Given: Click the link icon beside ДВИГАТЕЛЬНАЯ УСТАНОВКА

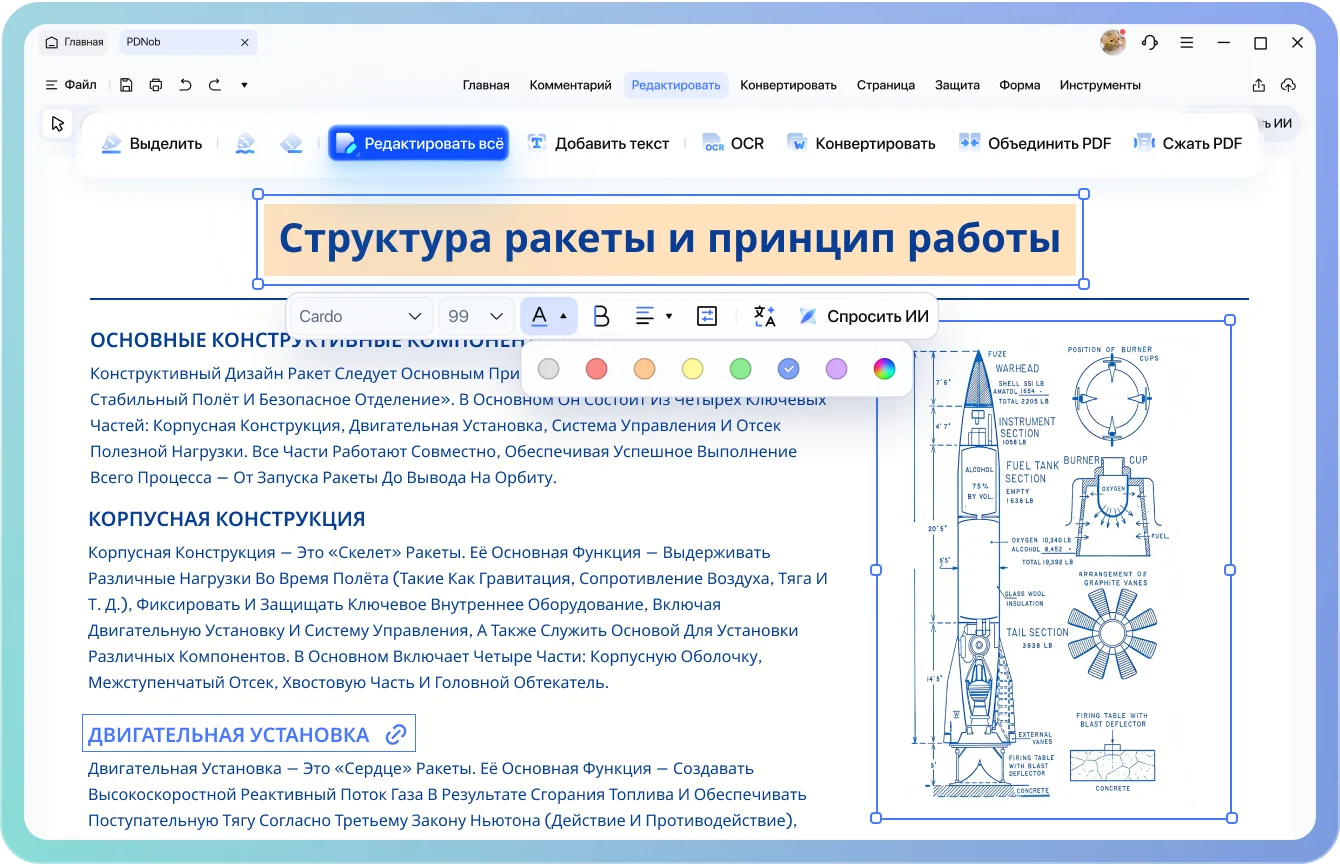Looking at the screenshot, I should point(396,734).
